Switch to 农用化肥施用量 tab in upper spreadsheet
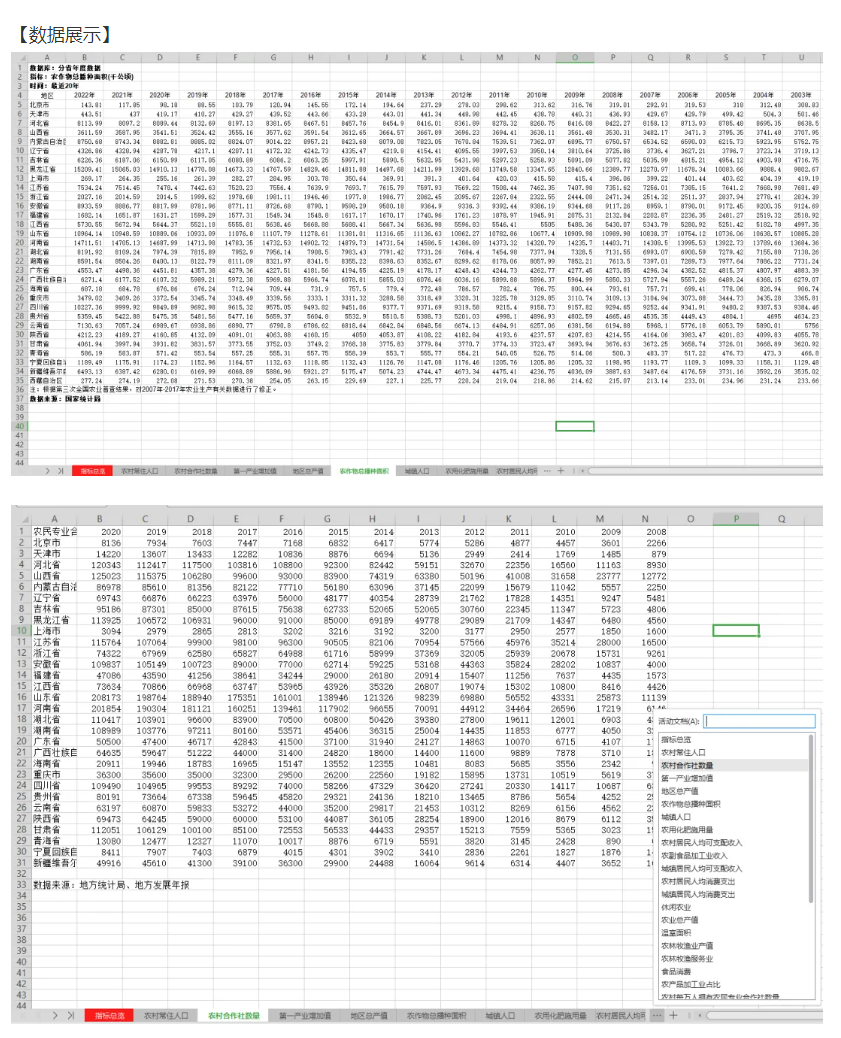 click(x=467, y=471)
